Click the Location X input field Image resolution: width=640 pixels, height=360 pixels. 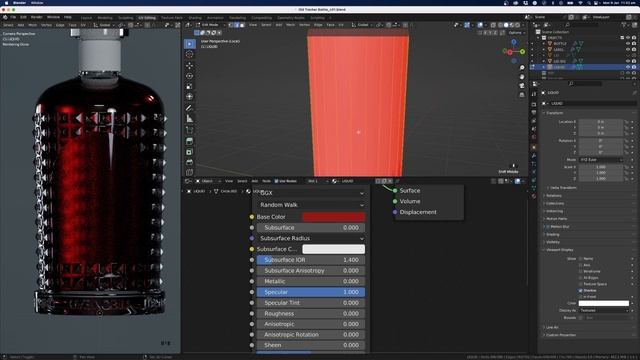click(601, 122)
